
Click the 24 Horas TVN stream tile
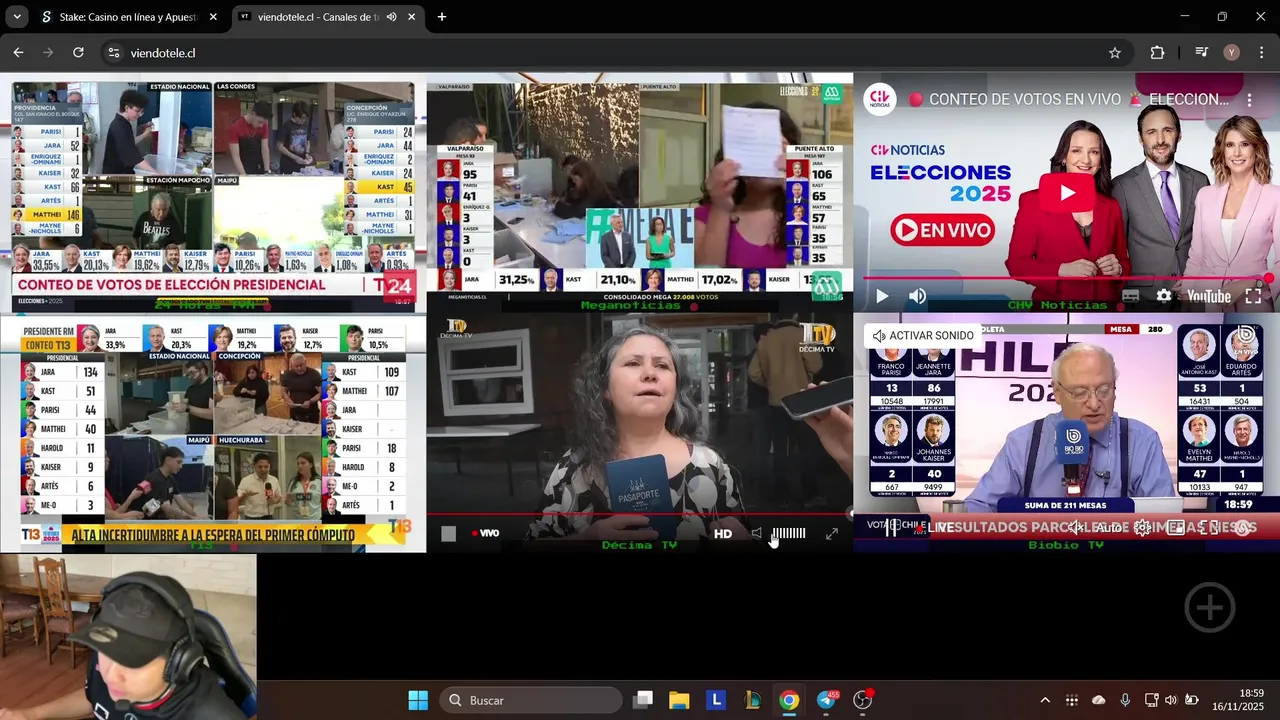[213, 193]
